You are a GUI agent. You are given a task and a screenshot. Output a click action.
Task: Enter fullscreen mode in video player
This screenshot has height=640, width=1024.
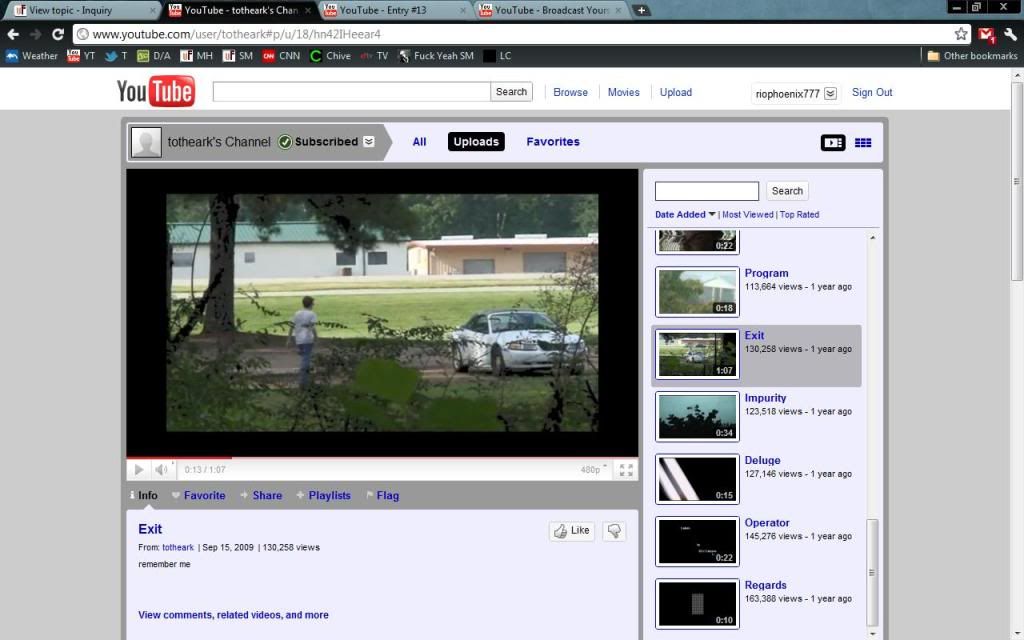(x=626, y=469)
